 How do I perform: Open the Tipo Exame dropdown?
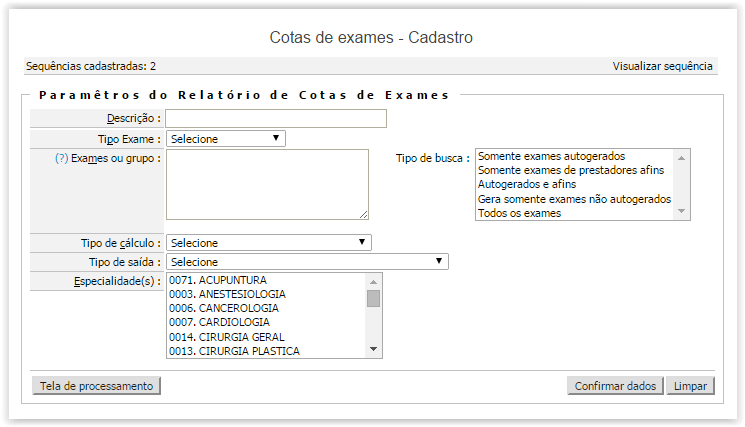pyautogui.click(x=226, y=139)
